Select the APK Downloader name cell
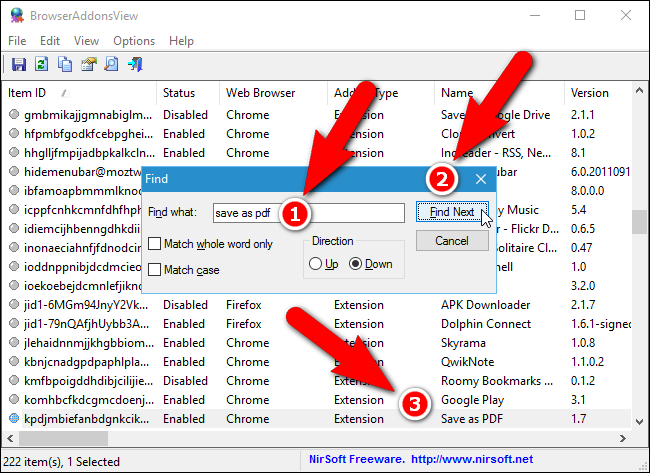650x473 pixels. click(485, 305)
